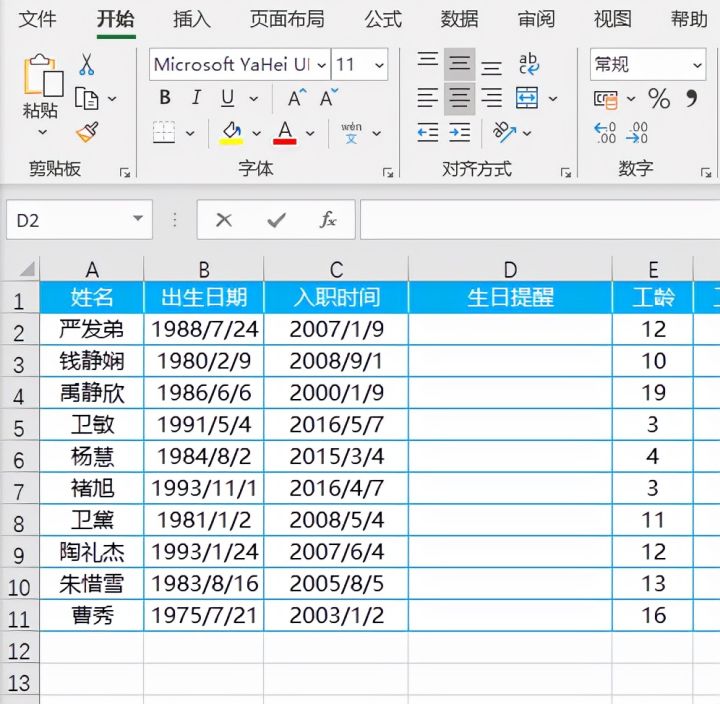Click accounting number format icon

point(606,99)
